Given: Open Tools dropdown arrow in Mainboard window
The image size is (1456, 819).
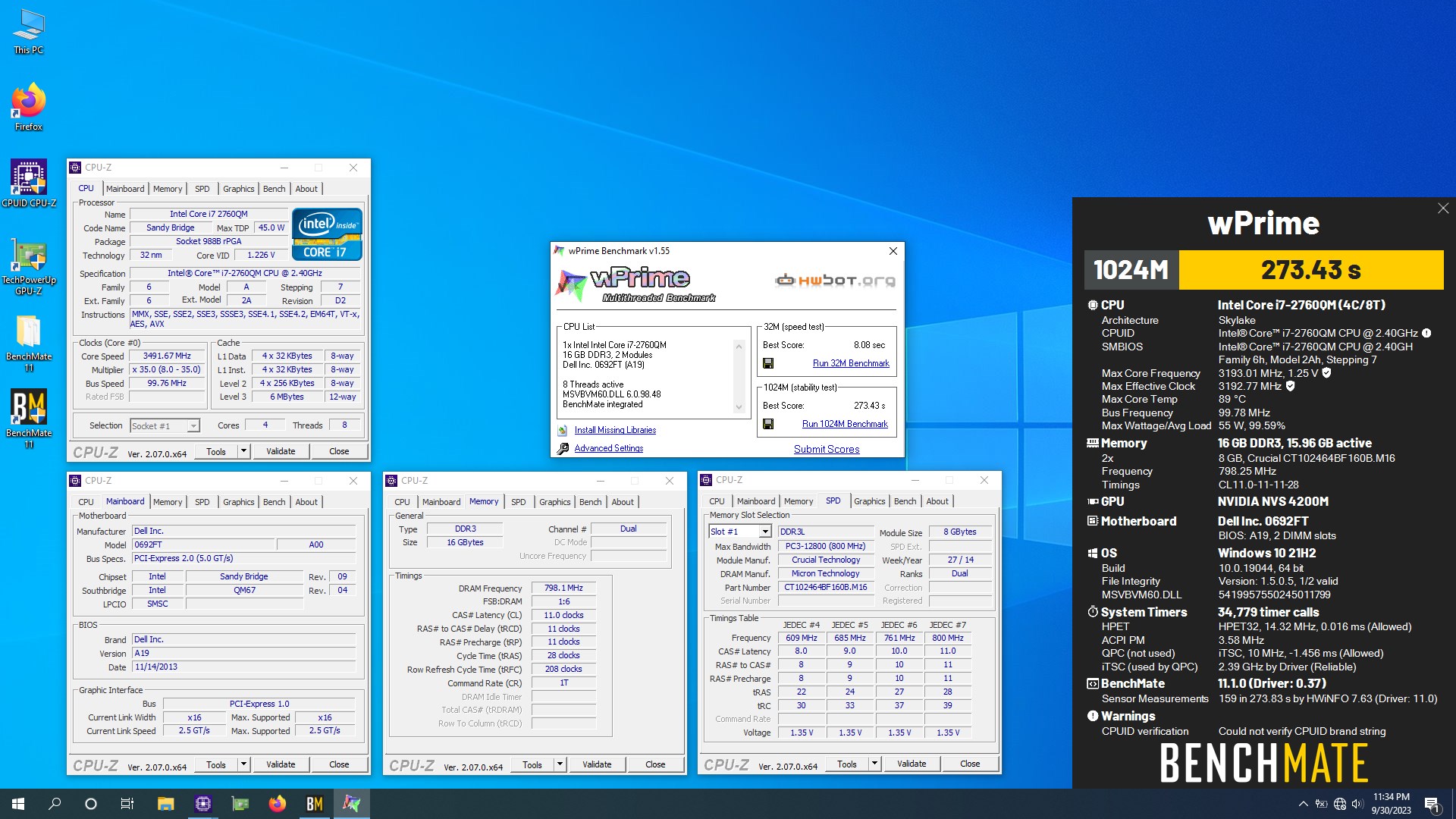Looking at the screenshot, I should [x=243, y=764].
